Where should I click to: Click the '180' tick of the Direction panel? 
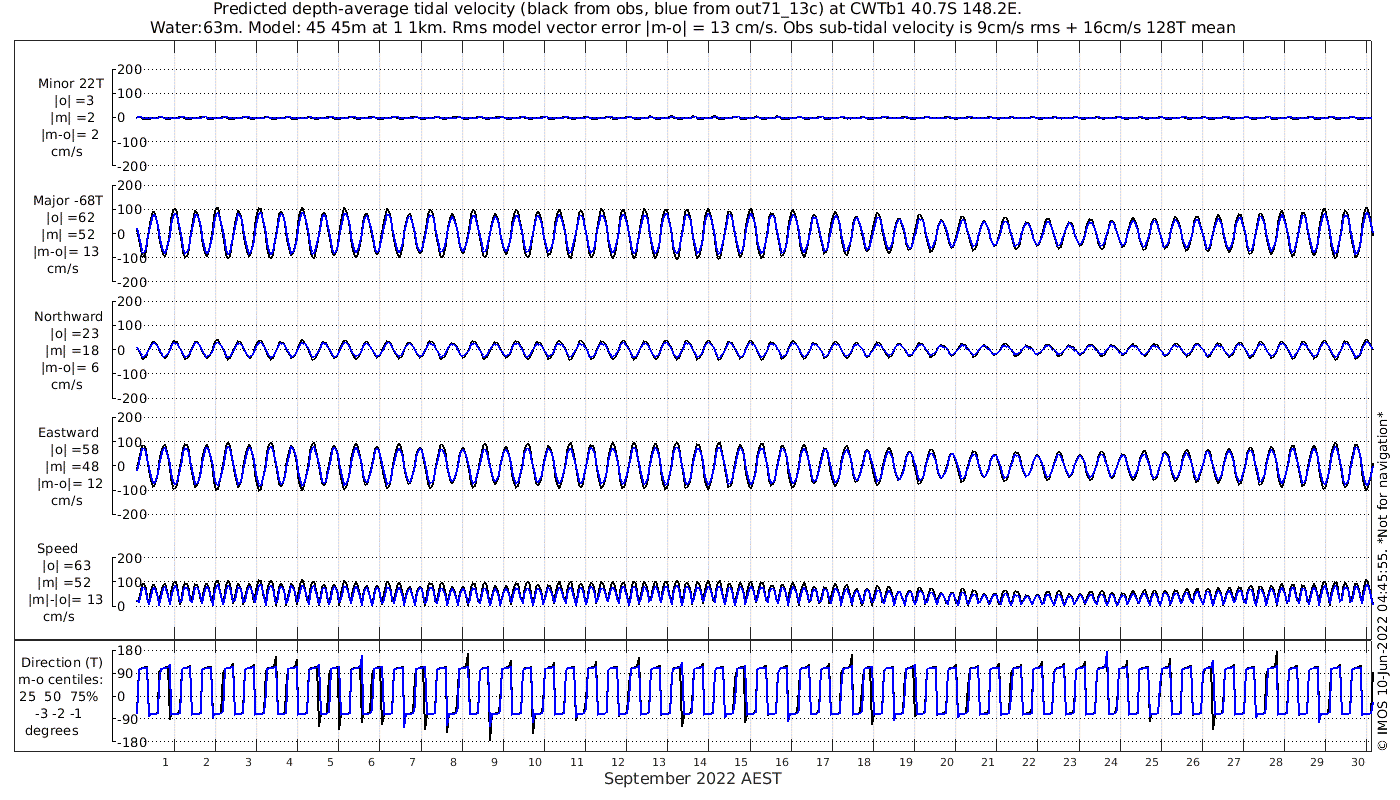click(x=131, y=651)
